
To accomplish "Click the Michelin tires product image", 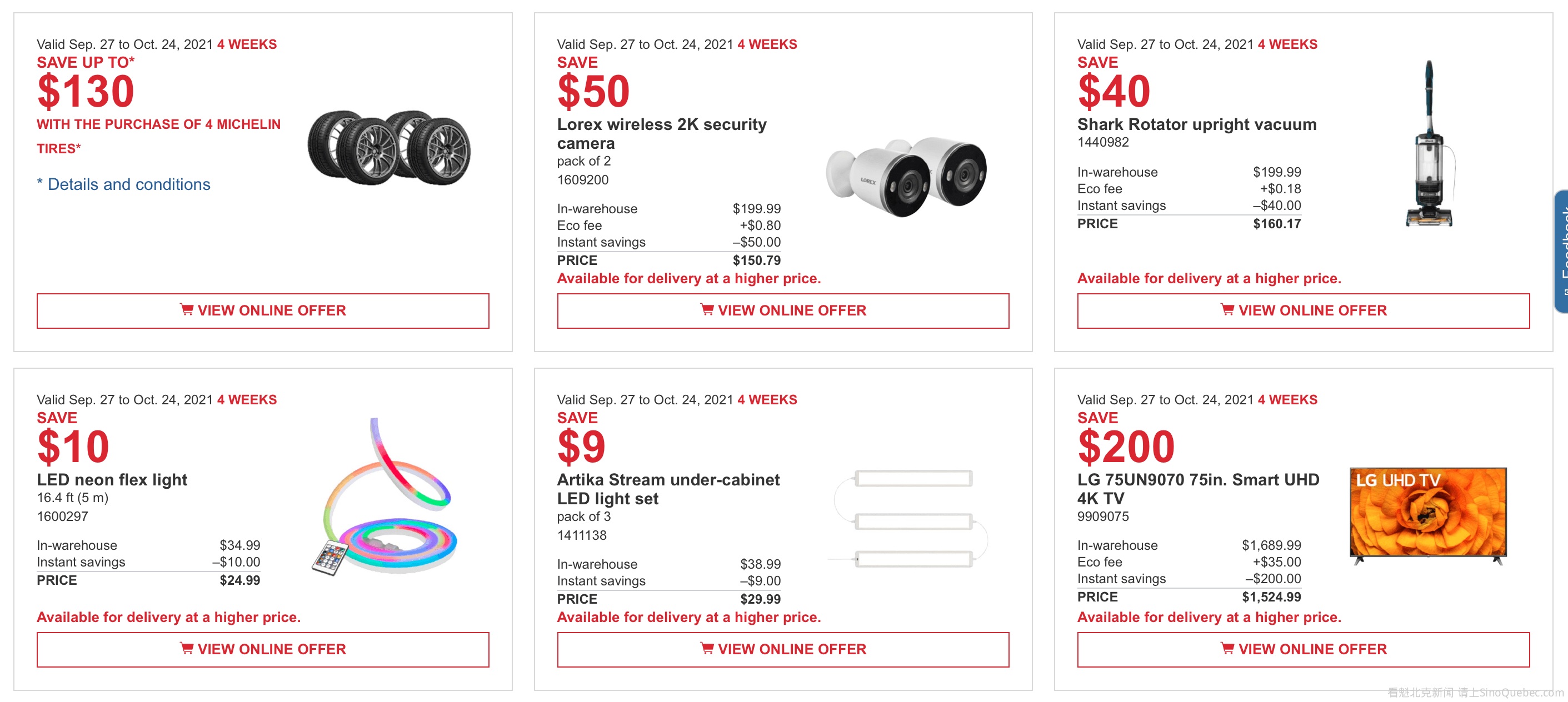I will [389, 147].
